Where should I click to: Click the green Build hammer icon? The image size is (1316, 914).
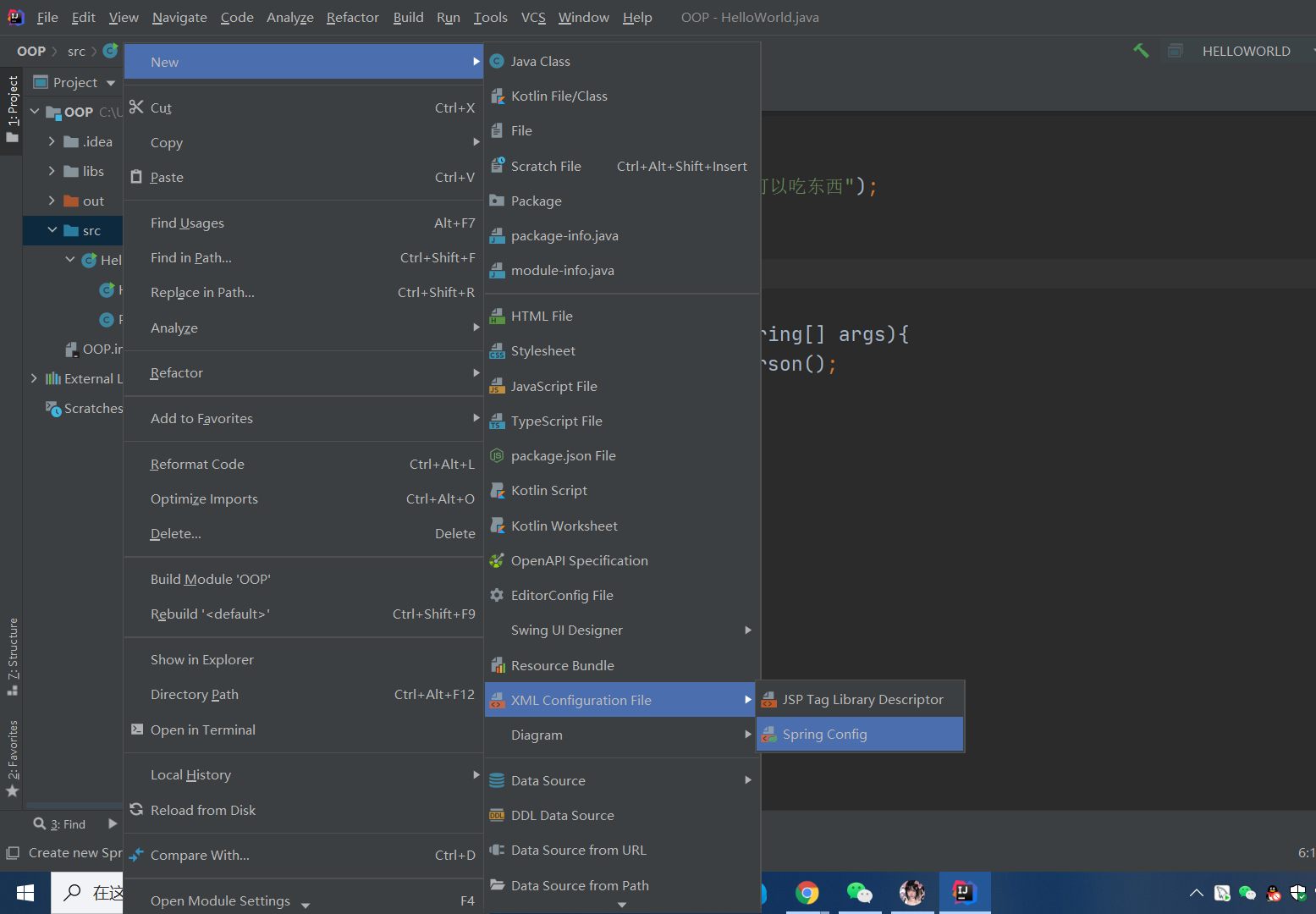pos(1141,51)
